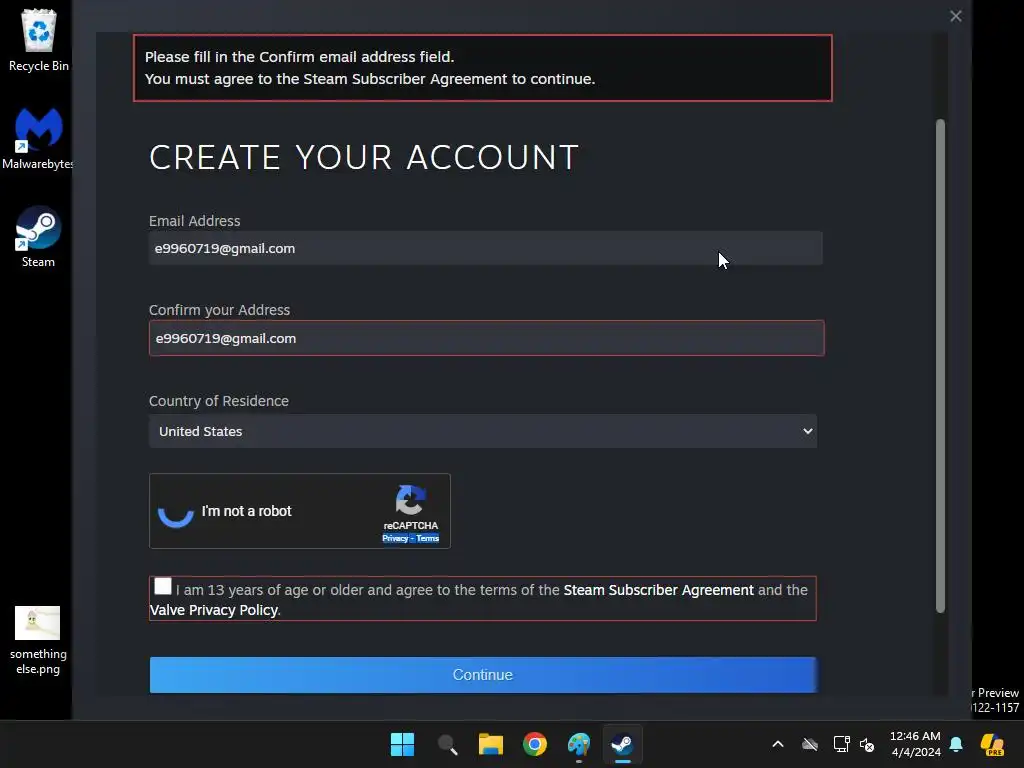Click into the Email Address field
1024x768 pixels.
pyautogui.click(x=485, y=248)
